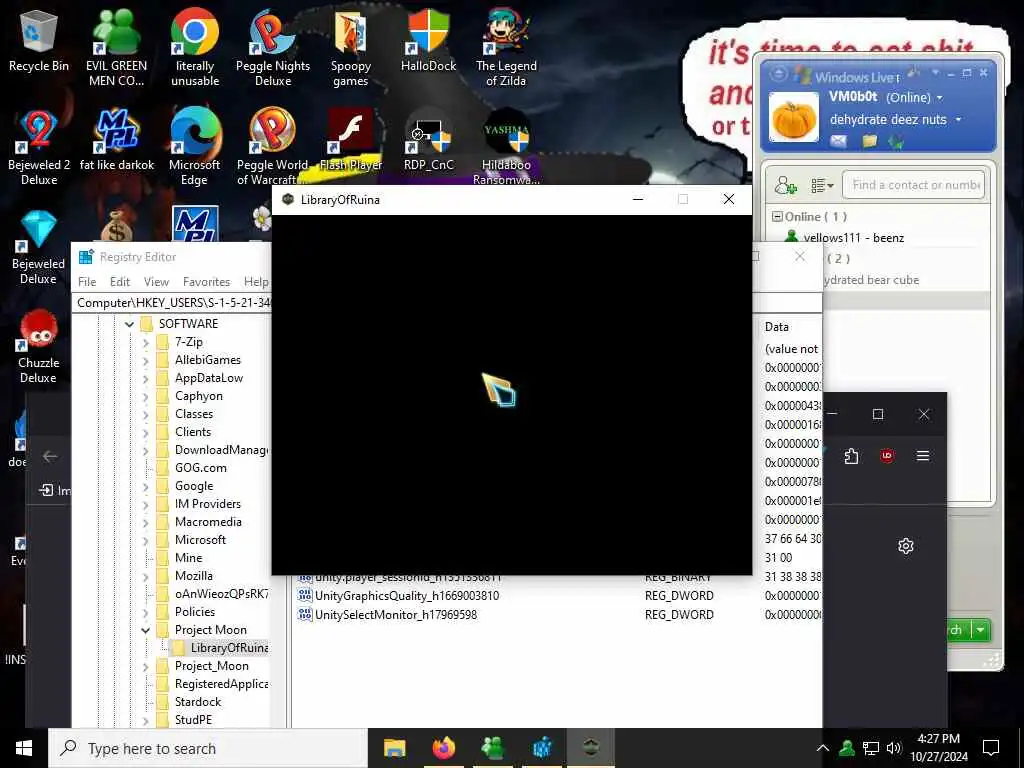Select UnitySelectMonitor_h17969598 value
Screen dimensions: 1024x768
(x=396, y=615)
